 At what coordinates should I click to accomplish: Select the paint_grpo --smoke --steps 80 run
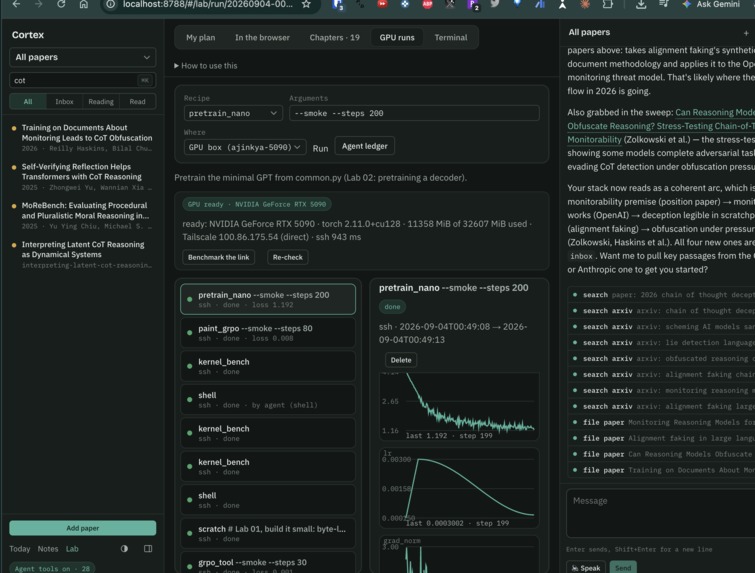pos(268,333)
